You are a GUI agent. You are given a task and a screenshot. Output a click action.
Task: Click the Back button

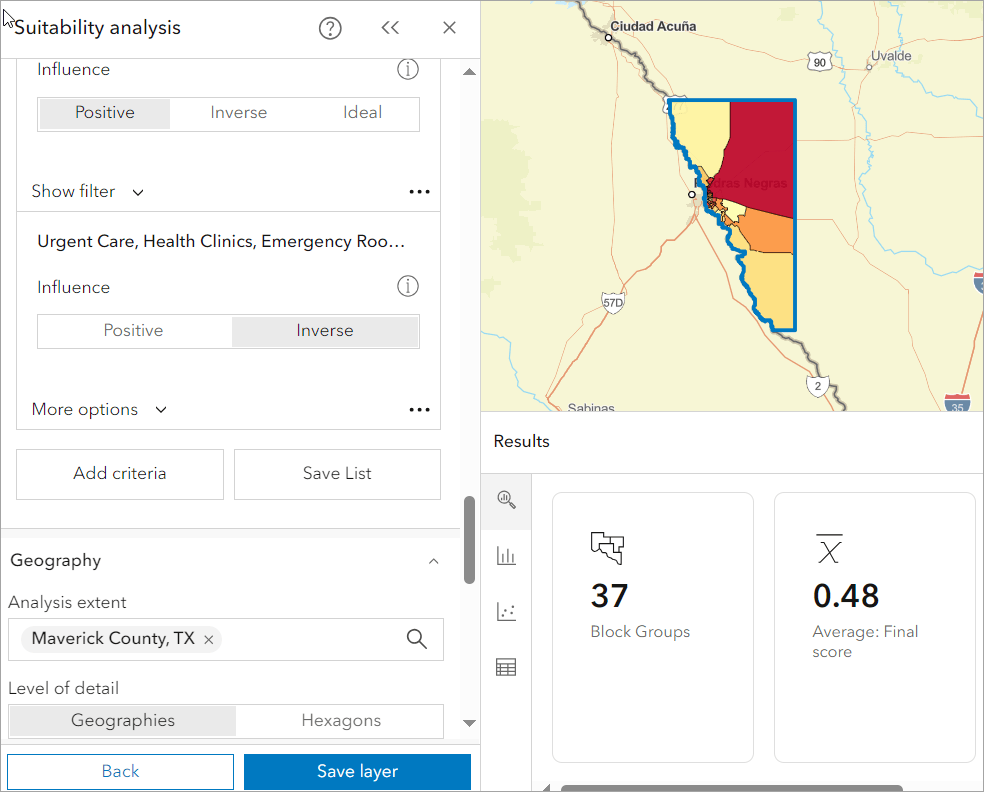point(119,771)
